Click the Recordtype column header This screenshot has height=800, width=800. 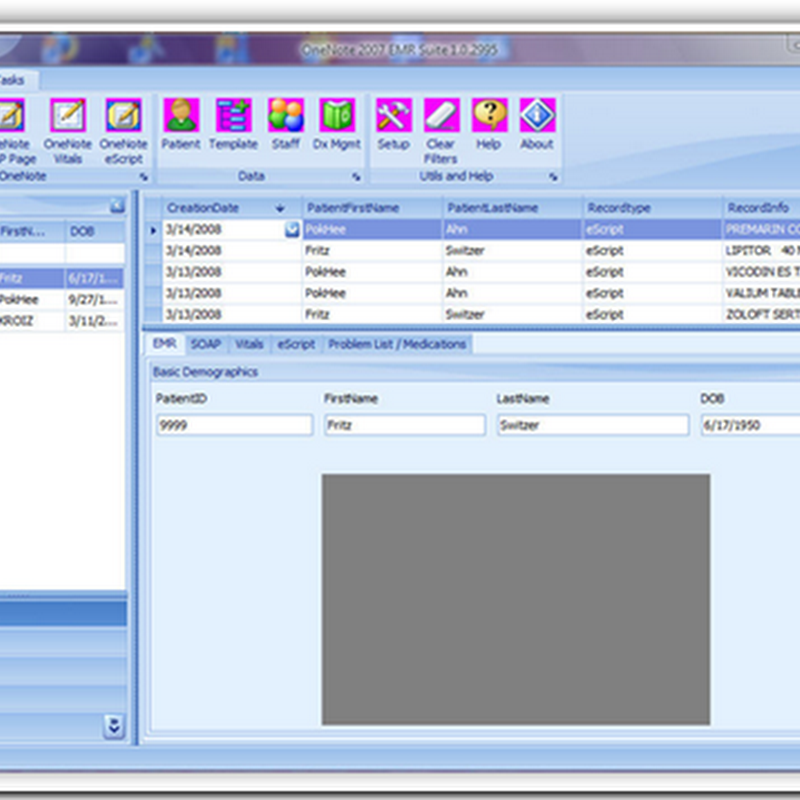[x=652, y=208]
